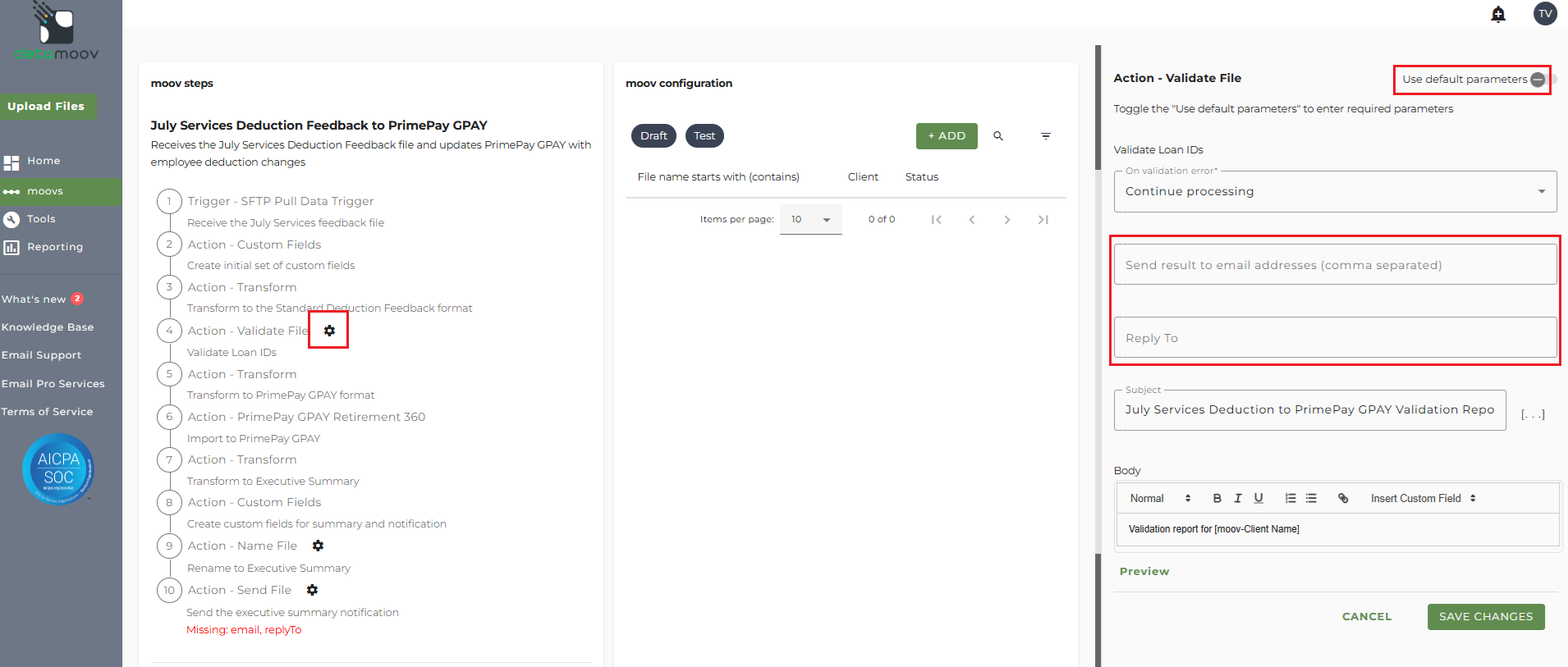This screenshot has width=1568, height=667.
Task: Toggle Use default parameters switch
Action: 1543,80
